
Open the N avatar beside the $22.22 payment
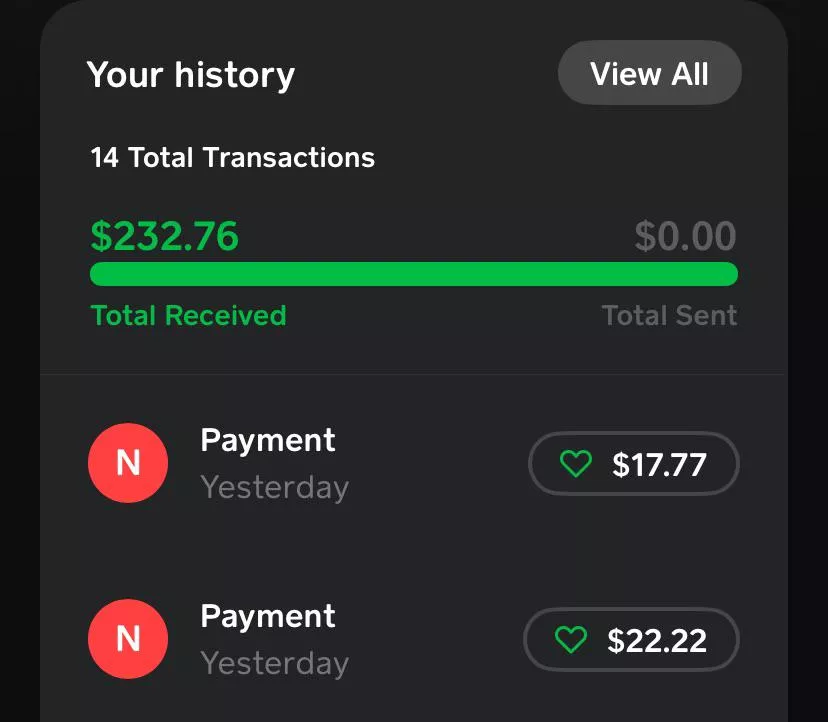pyautogui.click(x=128, y=639)
